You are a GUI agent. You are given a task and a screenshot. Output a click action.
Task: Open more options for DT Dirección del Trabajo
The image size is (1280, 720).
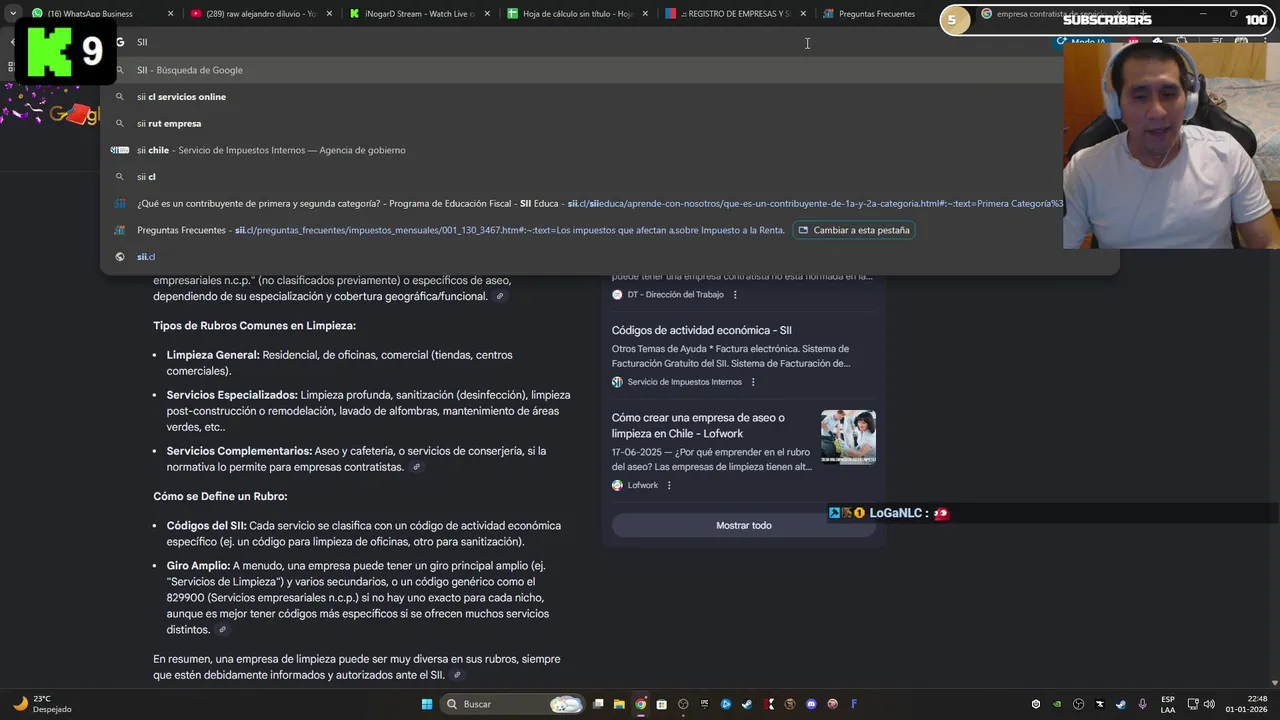click(x=735, y=295)
